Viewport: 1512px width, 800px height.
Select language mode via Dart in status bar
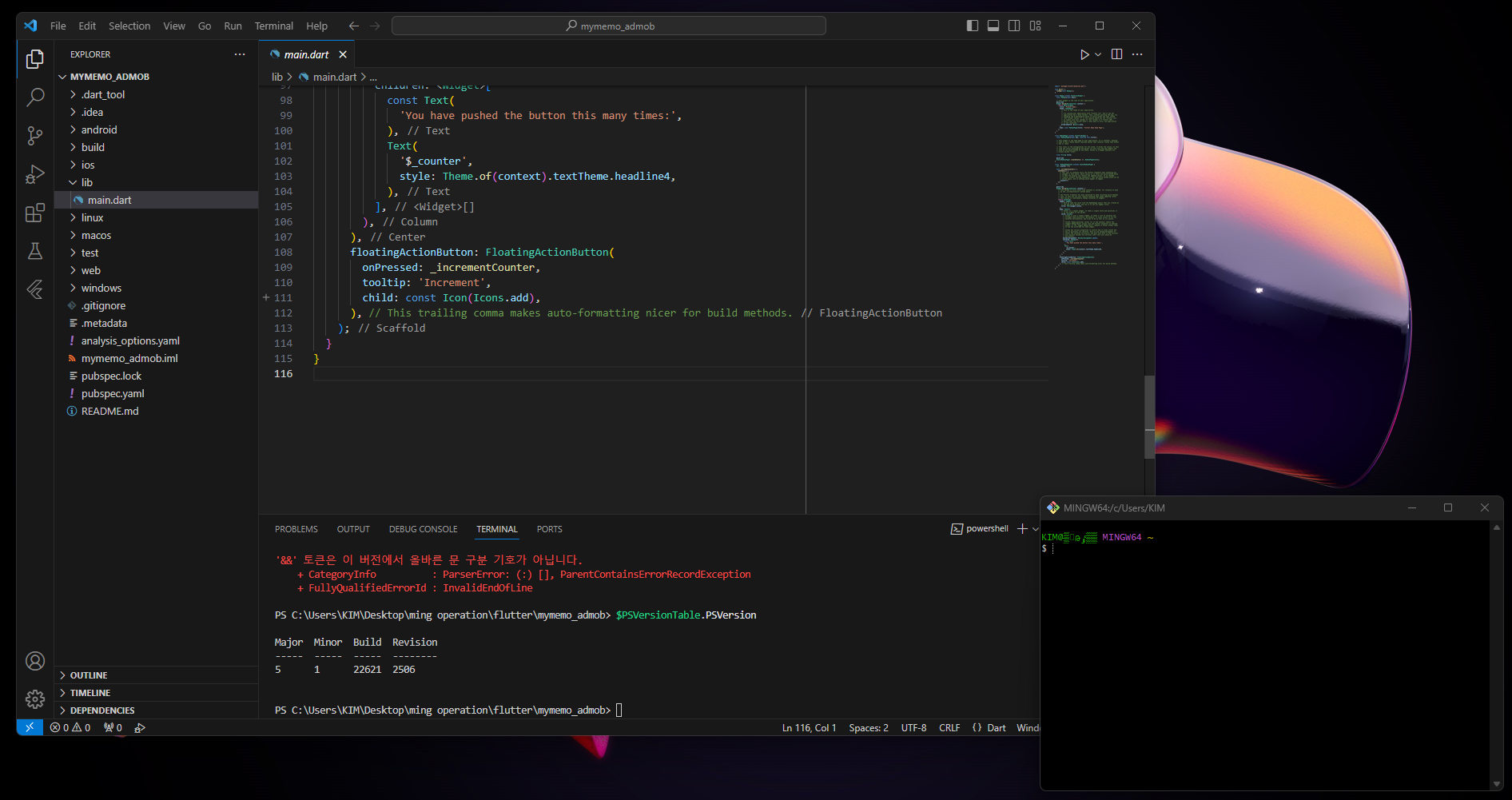click(997, 727)
